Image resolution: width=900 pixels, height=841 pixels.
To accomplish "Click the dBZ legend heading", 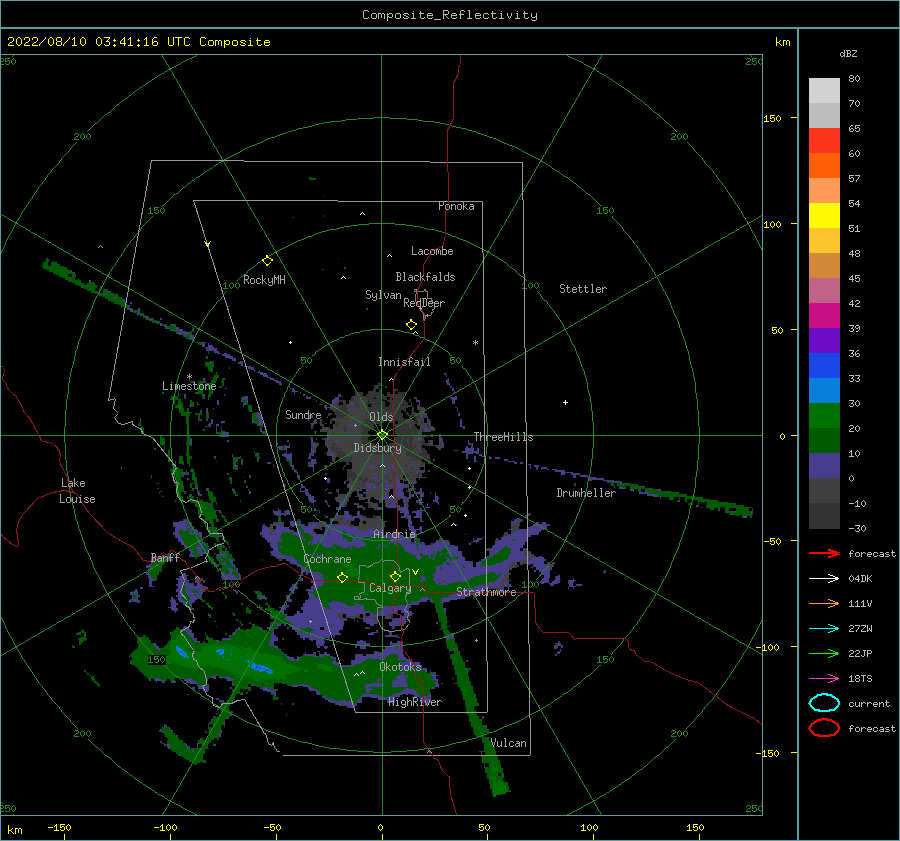I will [848, 53].
